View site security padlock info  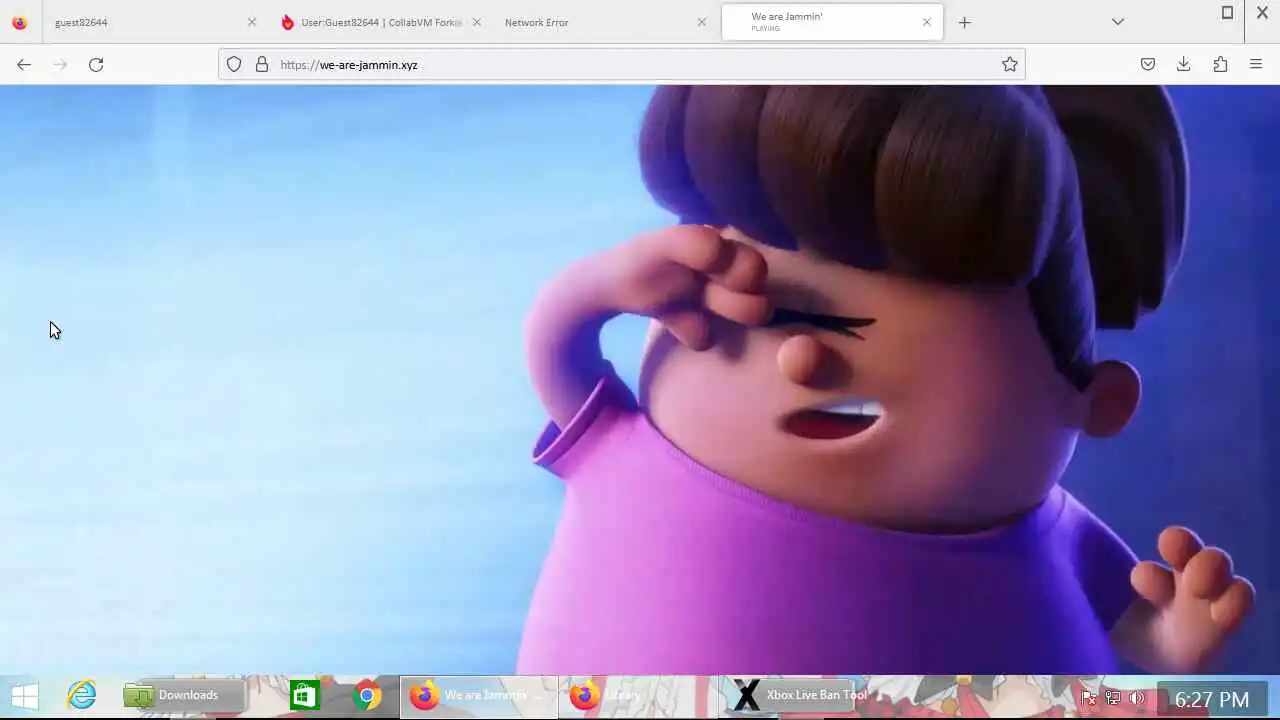[262, 64]
